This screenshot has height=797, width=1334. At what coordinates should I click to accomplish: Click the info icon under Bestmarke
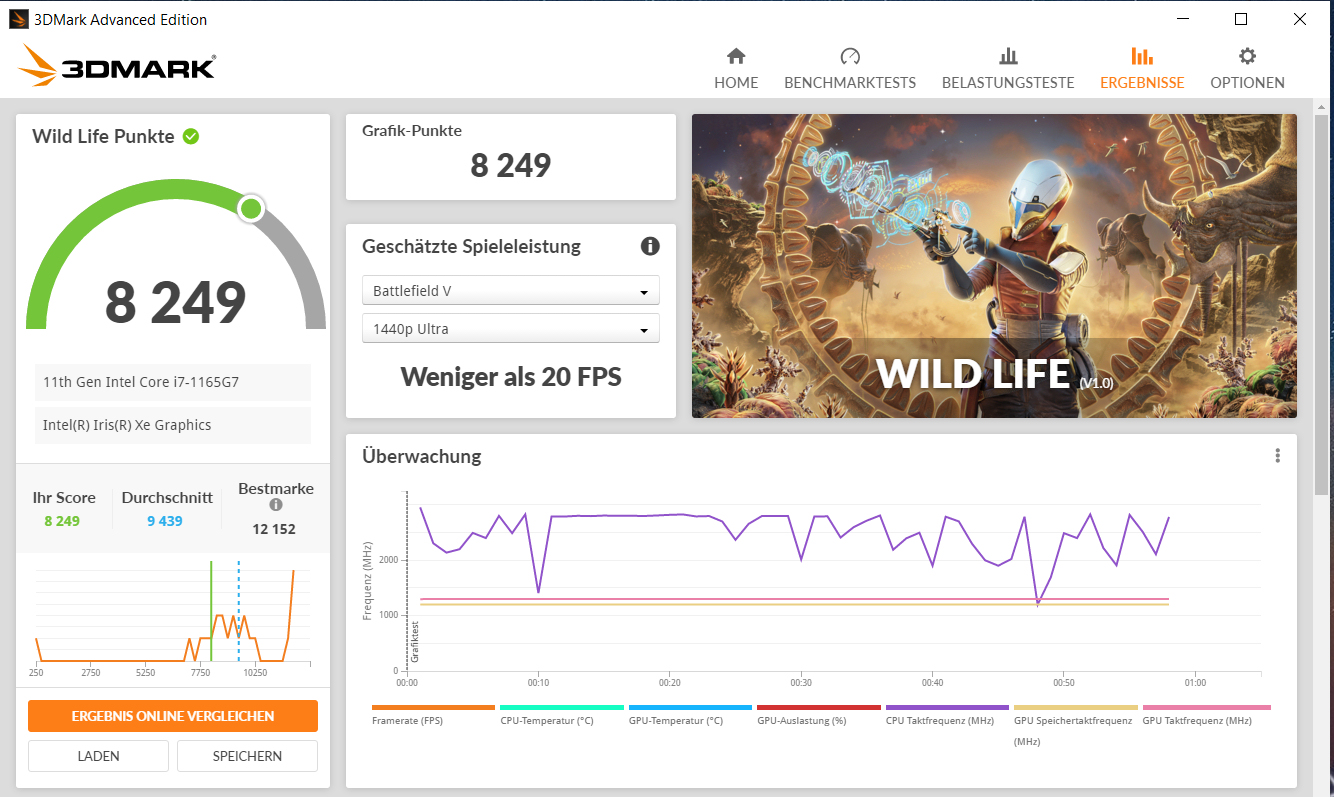pos(276,505)
